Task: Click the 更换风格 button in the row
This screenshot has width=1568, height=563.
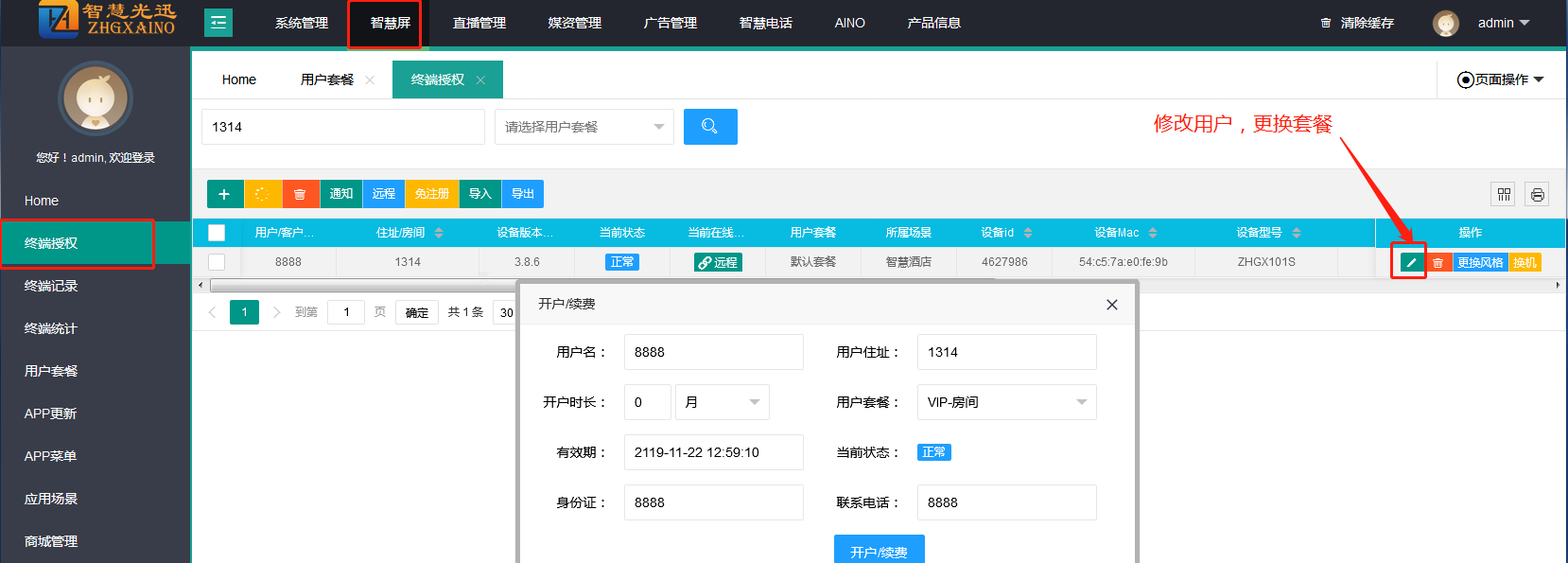Action: point(1479,262)
